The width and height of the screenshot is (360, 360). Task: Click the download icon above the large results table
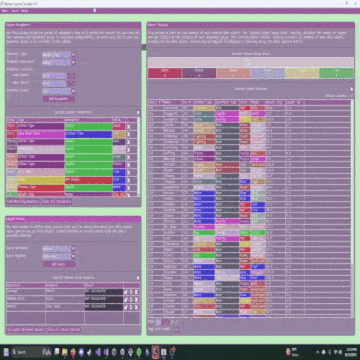[351, 89]
